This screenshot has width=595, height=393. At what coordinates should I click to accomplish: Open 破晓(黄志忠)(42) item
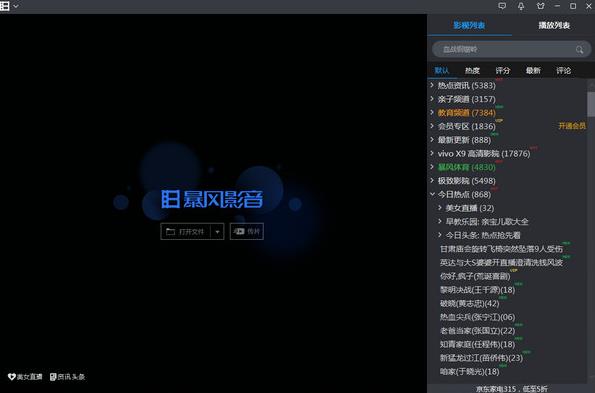point(469,304)
